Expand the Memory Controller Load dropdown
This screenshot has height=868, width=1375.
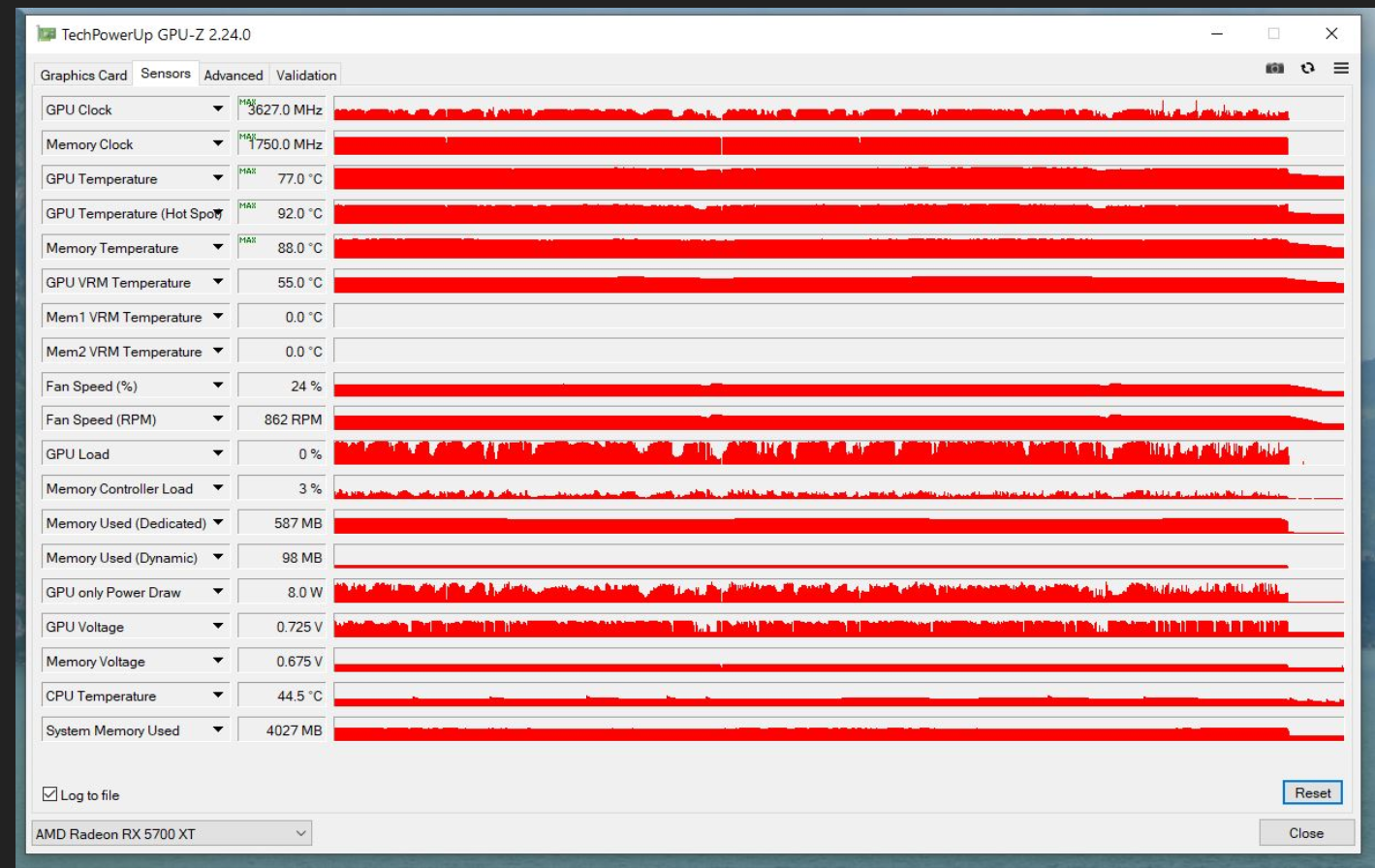pyautogui.click(x=218, y=488)
